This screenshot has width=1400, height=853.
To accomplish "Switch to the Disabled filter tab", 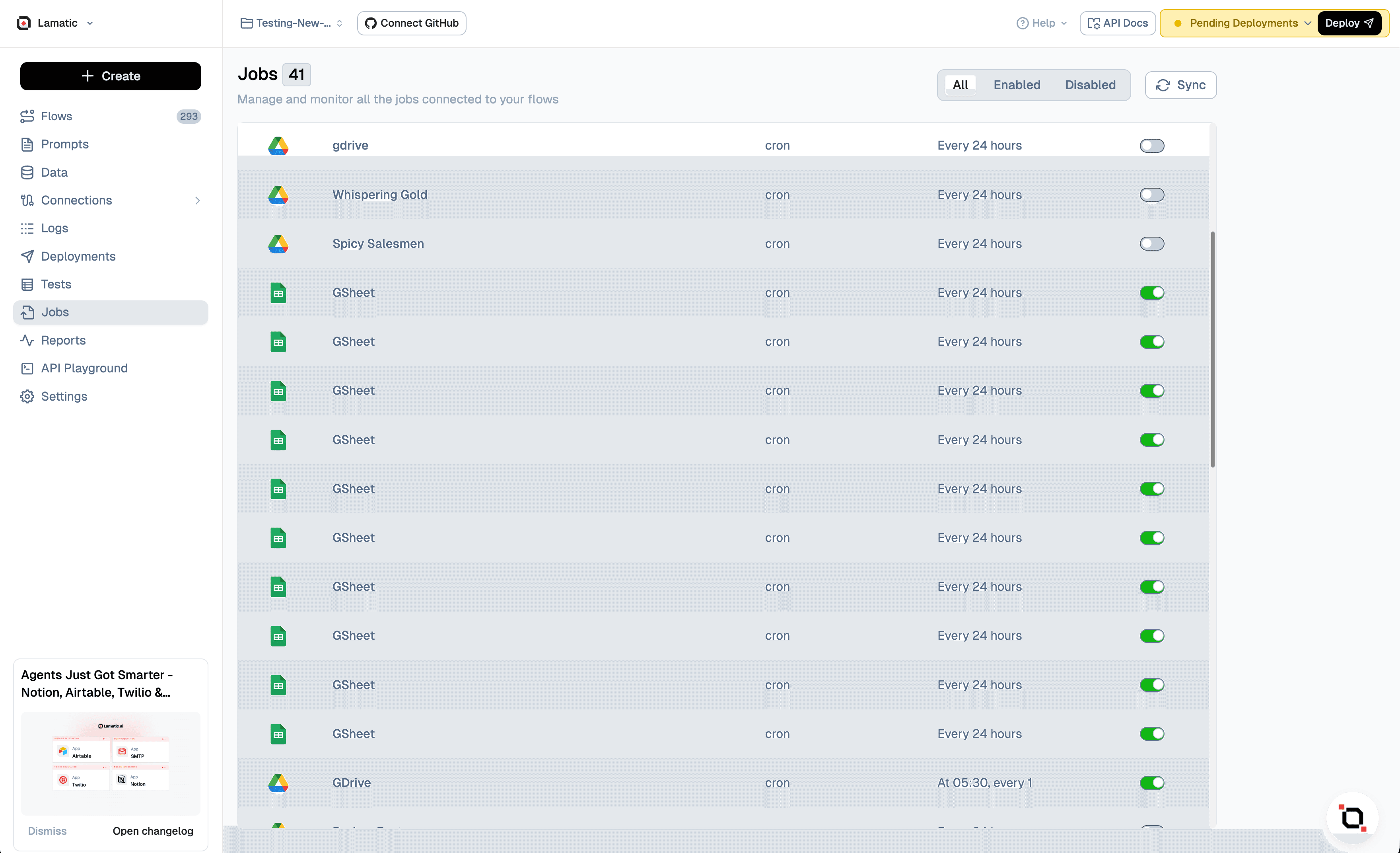I will click(1090, 85).
